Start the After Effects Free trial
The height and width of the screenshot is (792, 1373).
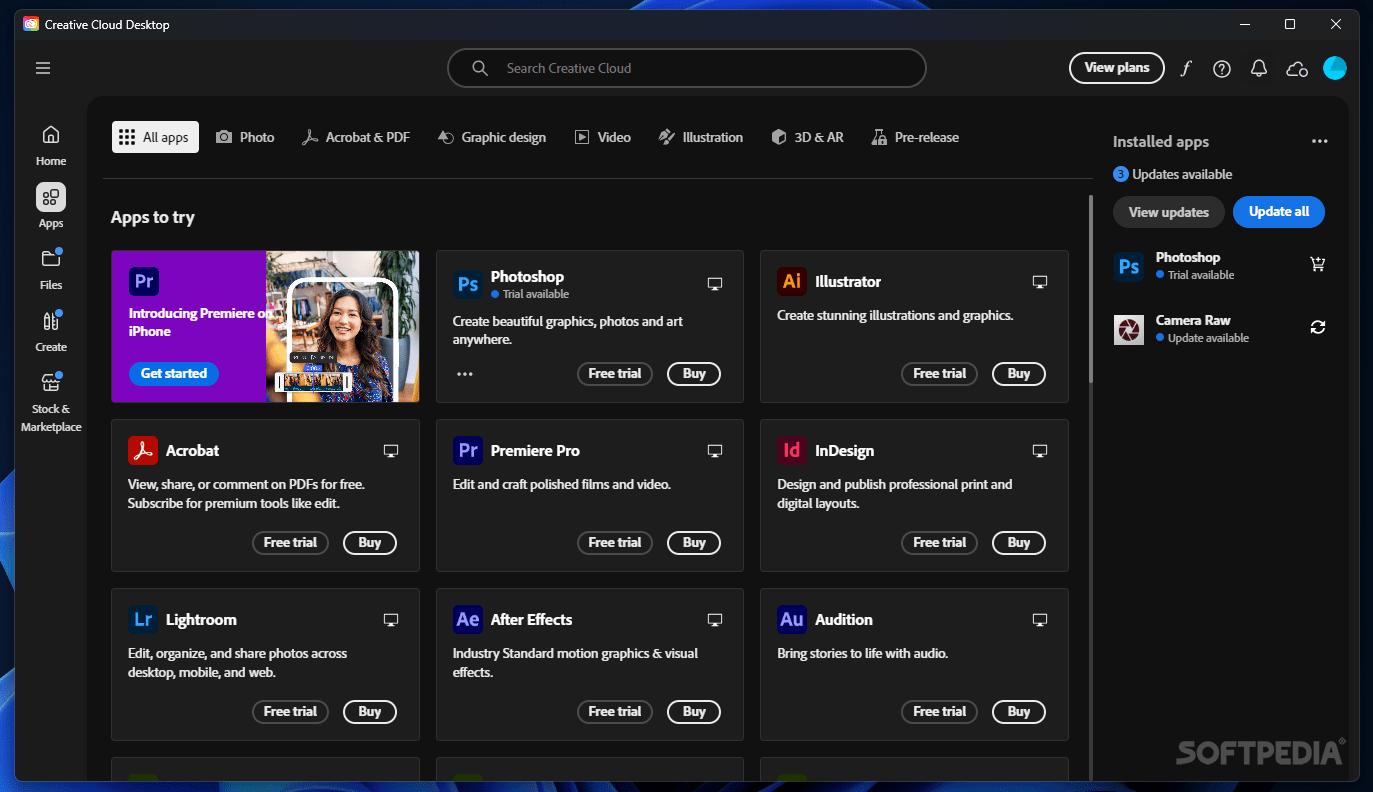[615, 712]
